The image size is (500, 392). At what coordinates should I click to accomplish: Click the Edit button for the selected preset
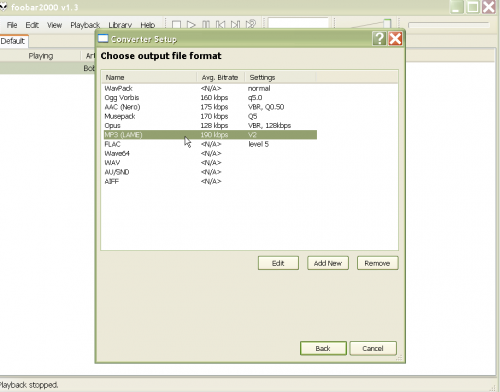pyautogui.click(x=278, y=263)
